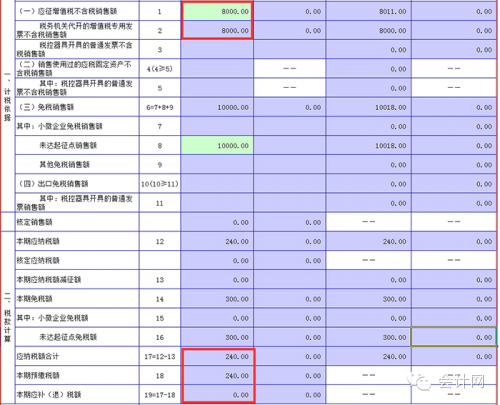The image size is (500, 405).
Task: Select the row number 8 cell
Action: (160, 146)
